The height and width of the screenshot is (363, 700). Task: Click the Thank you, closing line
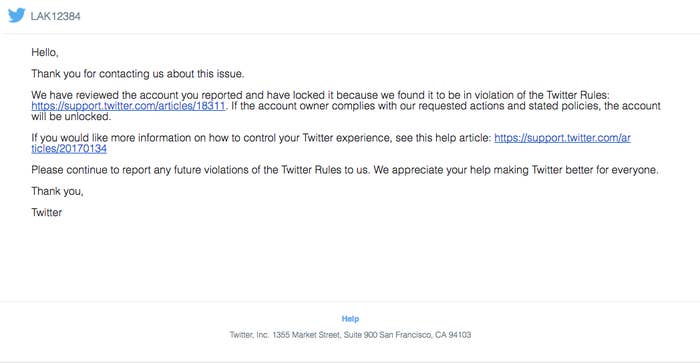[x=57, y=192]
